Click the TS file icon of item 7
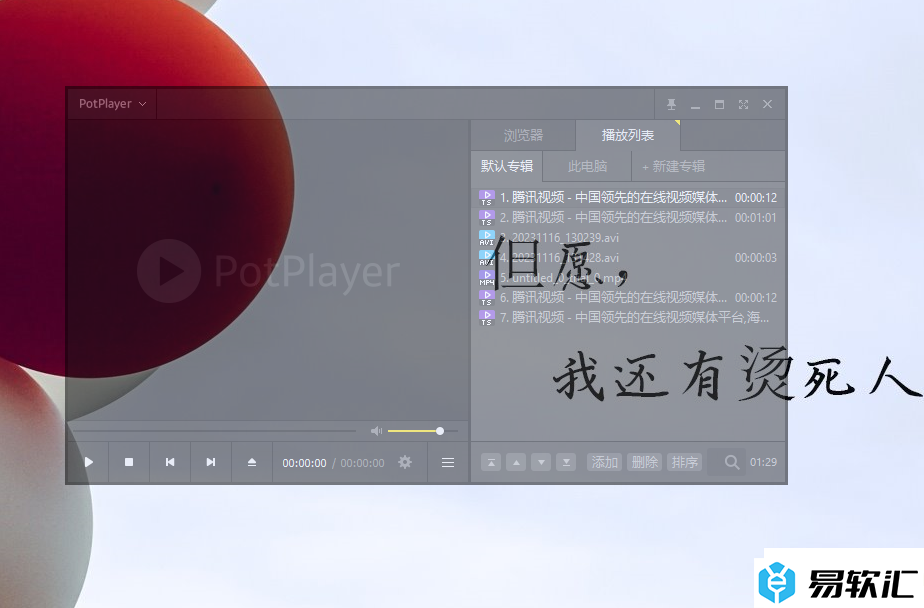The height and width of the screenshot is (608, 924). click(487, 318)
